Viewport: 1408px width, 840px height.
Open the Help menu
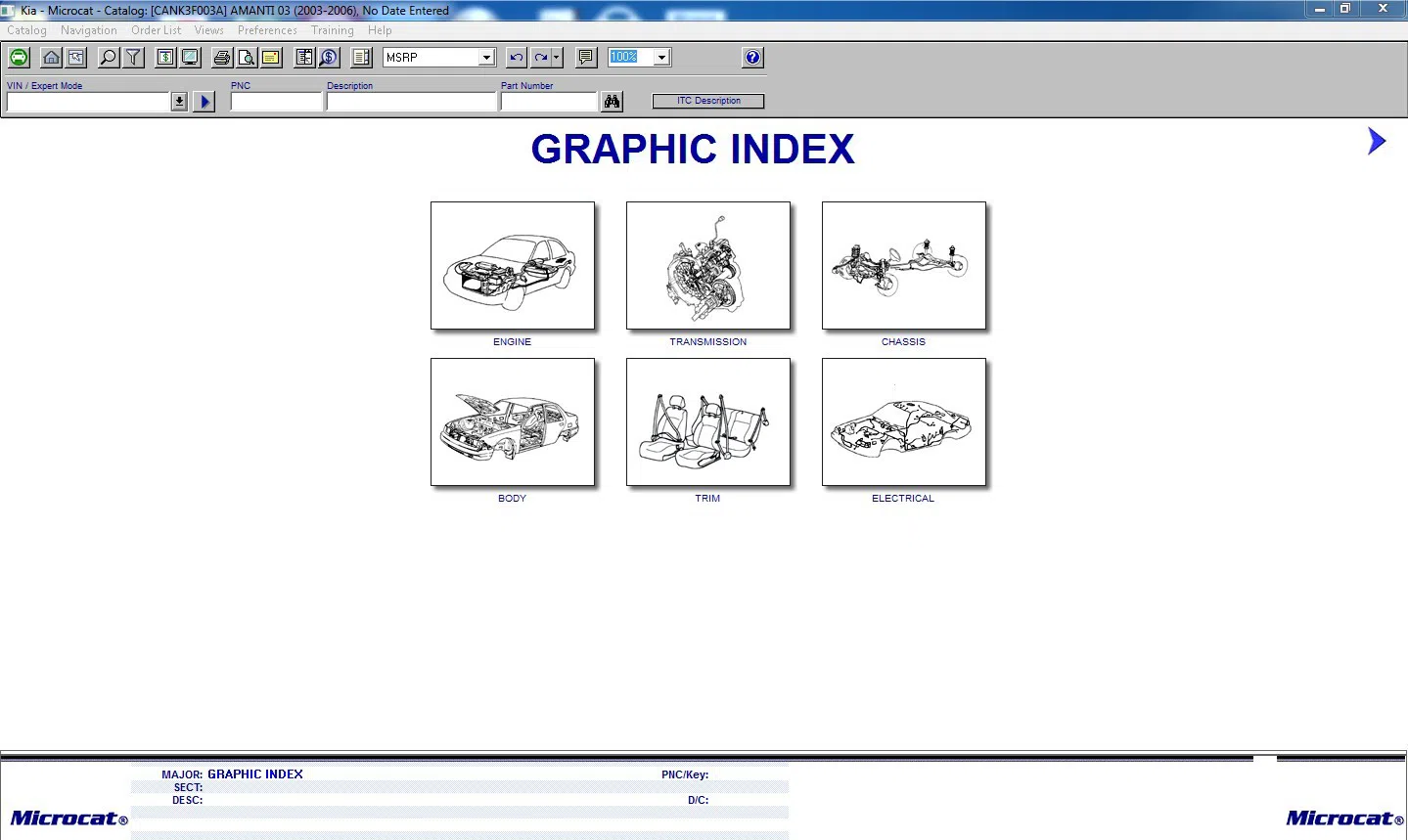tap(380, 30)
